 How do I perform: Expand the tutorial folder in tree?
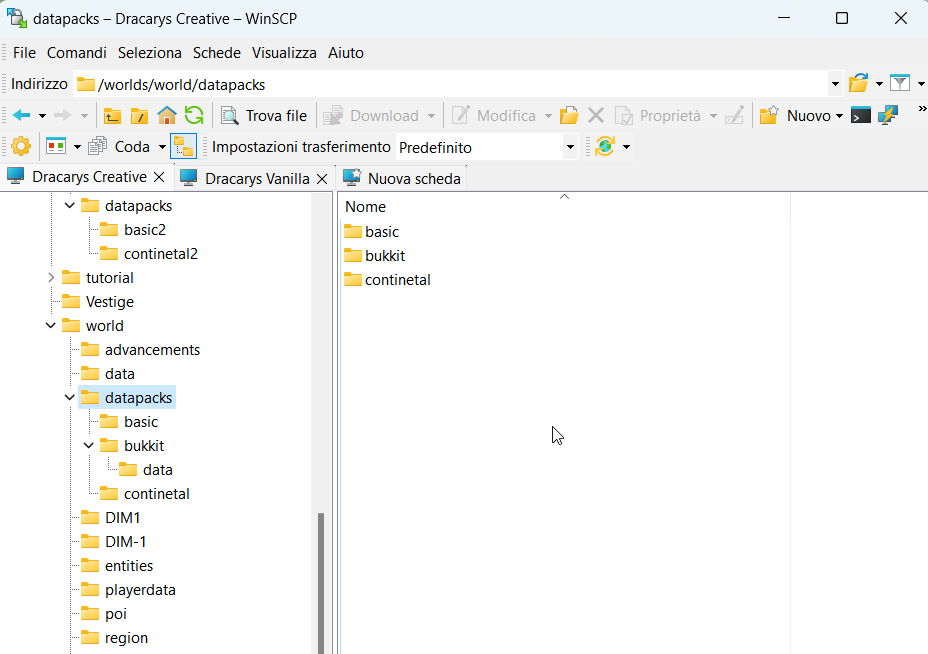[51, 278]
